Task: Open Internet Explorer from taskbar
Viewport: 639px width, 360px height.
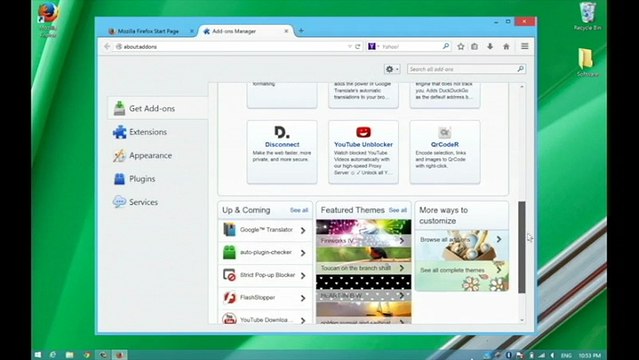Action: pyautogui.click(x=53, y=355)
